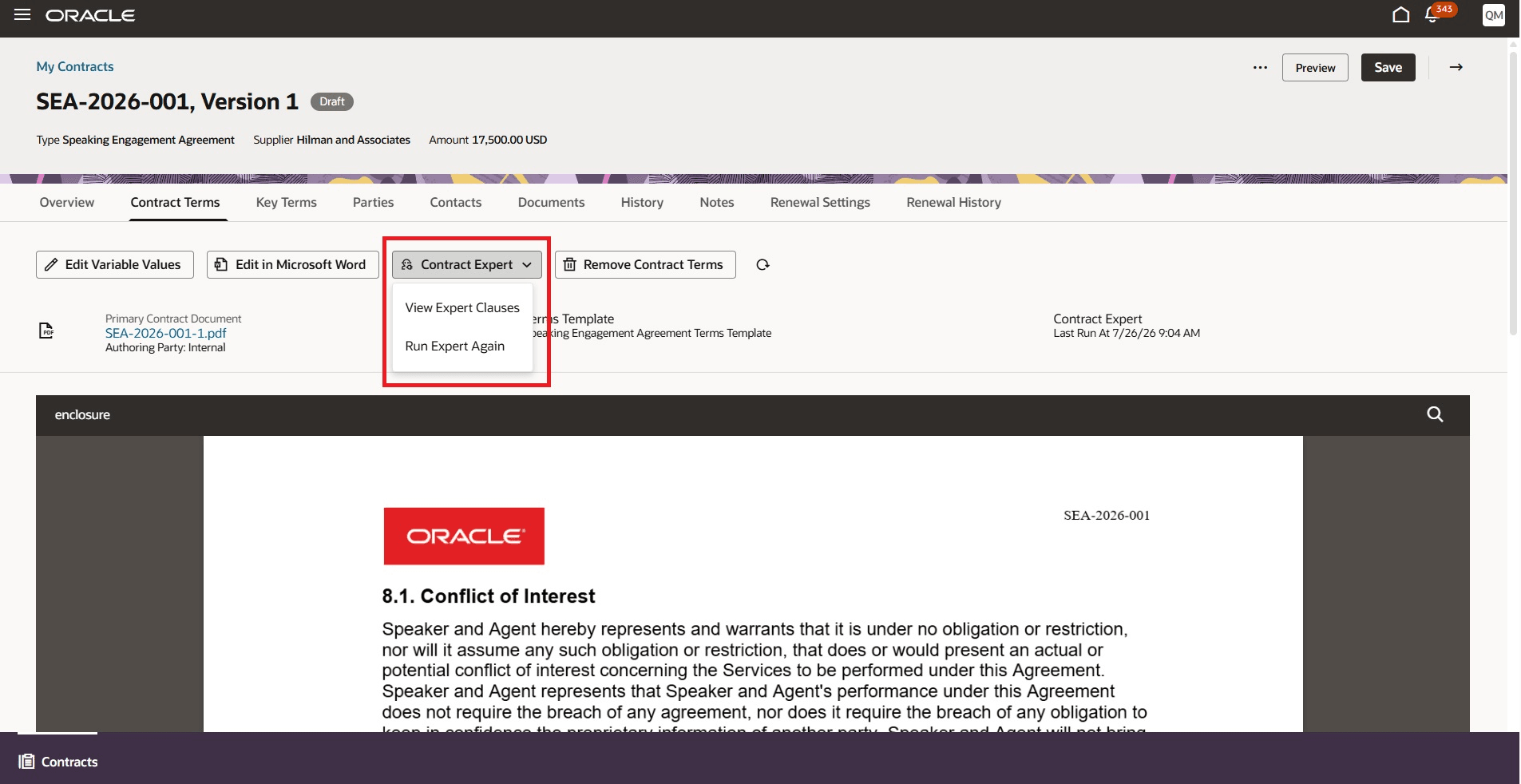Click Supplier Hilman and Associates text
Screen dimensions: 1521x784
[x=332, y=140]
